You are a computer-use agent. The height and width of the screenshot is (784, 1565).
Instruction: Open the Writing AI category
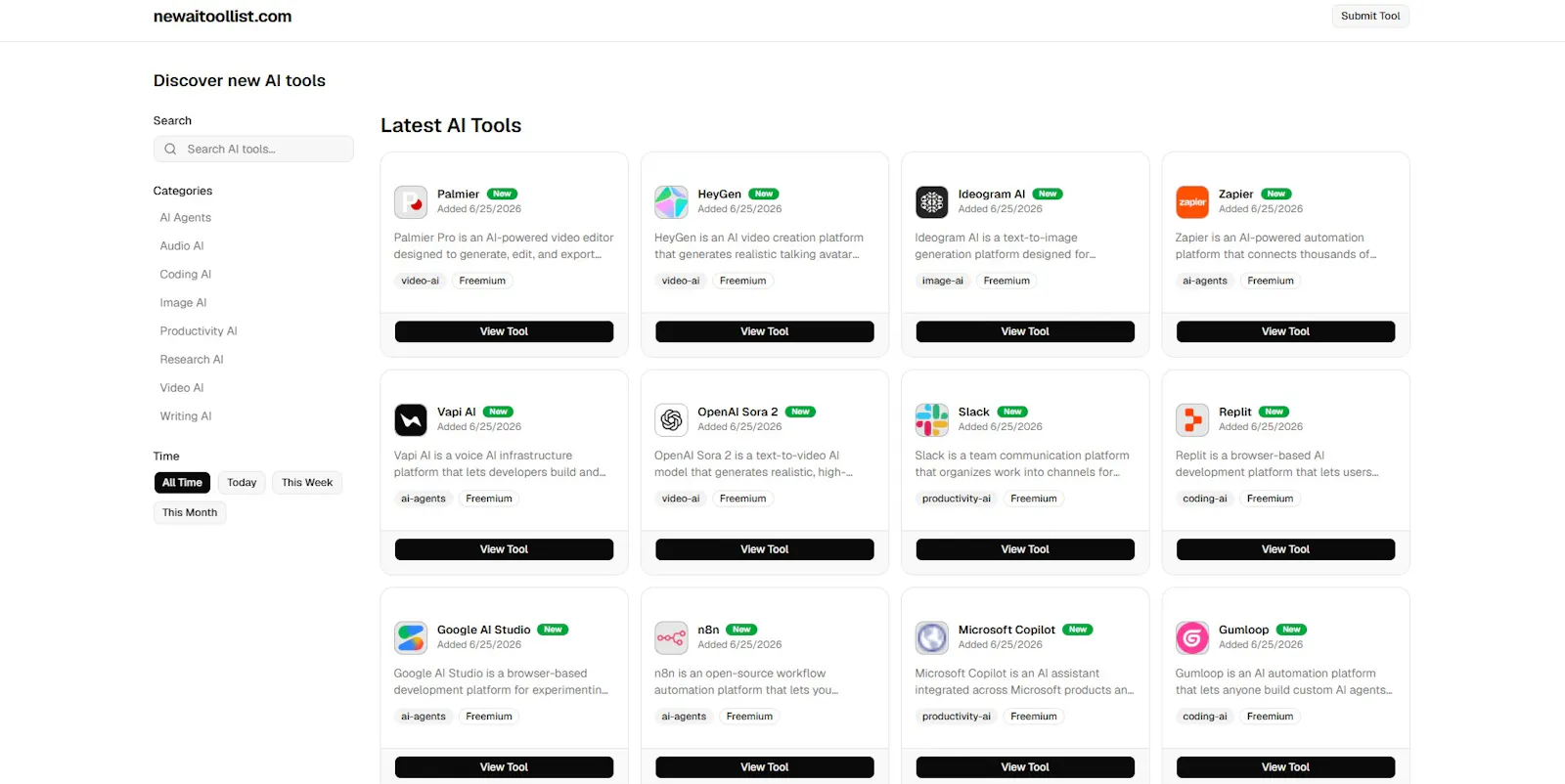coord(186,416)
